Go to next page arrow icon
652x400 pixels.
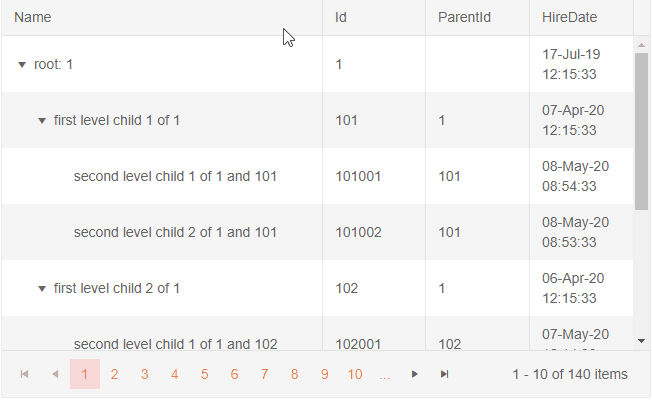pyautogui.click(x=415, y=374)
